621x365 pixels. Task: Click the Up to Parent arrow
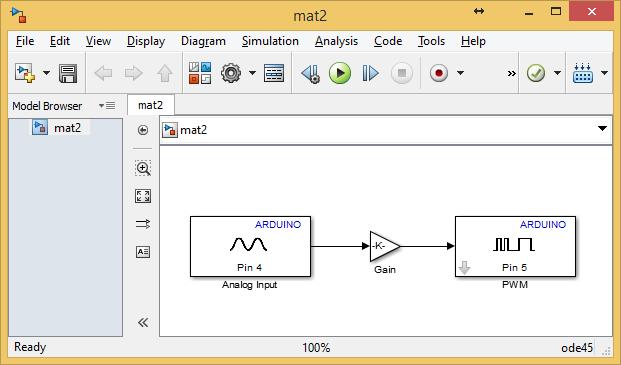click(x=165, y=73)
